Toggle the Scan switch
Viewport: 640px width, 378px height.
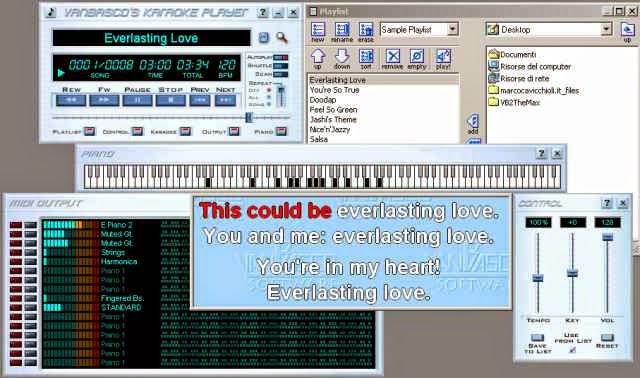coord(280,74)
